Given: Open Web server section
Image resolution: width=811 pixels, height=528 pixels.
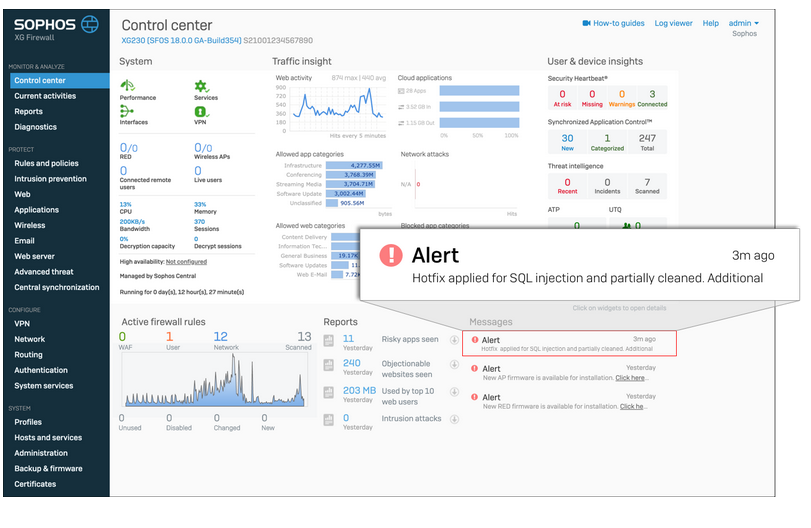Looking at the screenshot, I should [34, 257].
